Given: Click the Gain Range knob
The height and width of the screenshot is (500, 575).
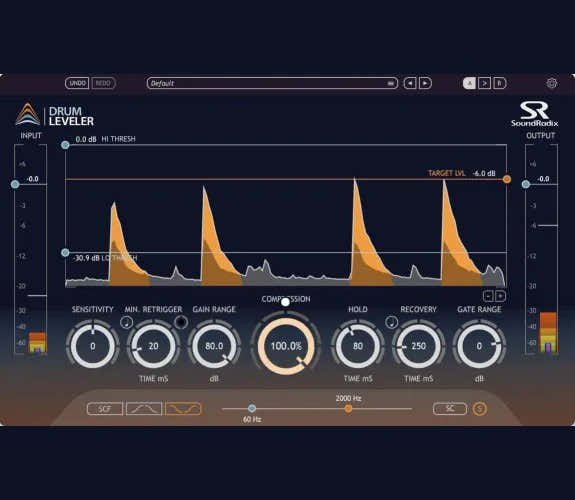Looking at the screenshot, I should click(x=214, y=346).
